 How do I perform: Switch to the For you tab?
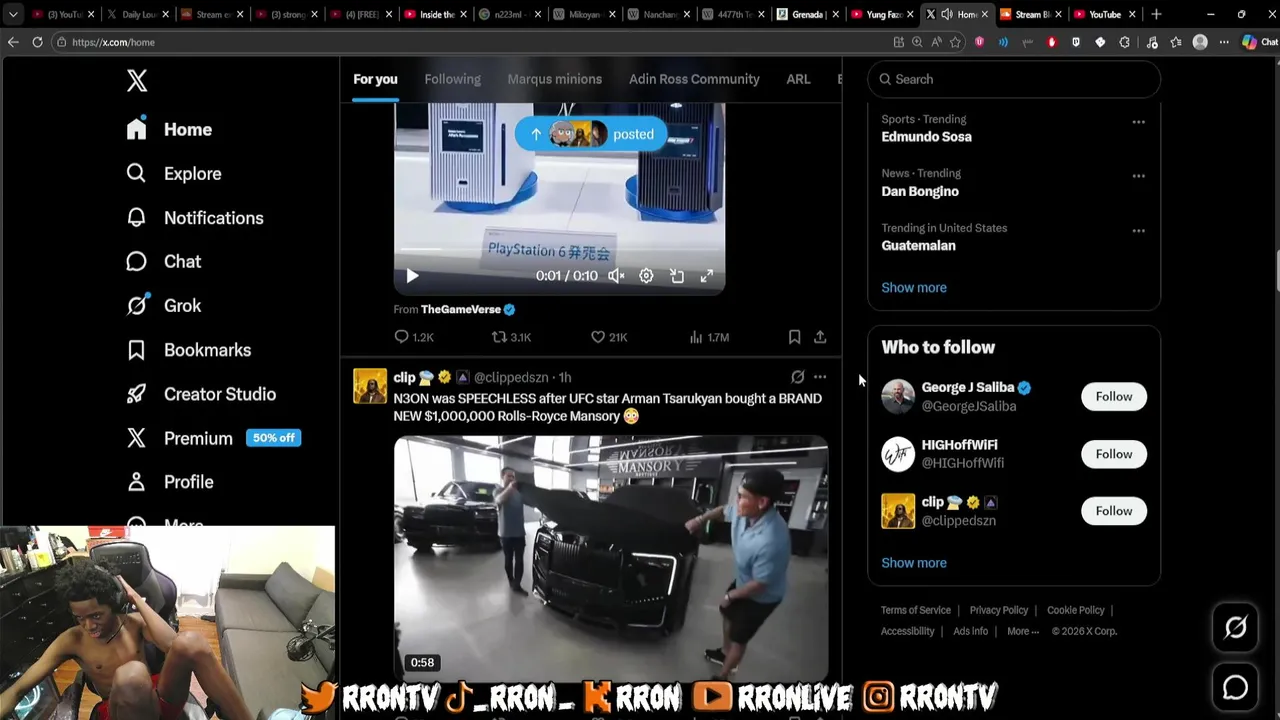click(375, 79)
